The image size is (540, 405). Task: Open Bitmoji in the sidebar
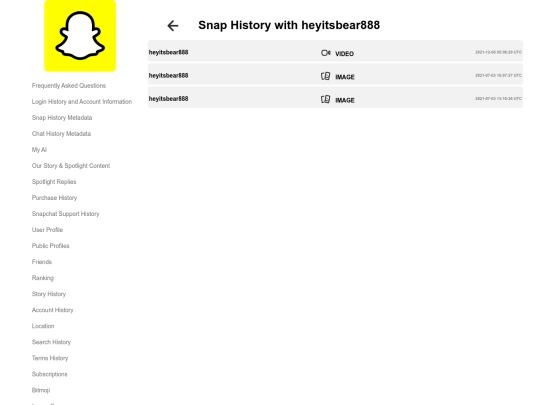[41, 390]
